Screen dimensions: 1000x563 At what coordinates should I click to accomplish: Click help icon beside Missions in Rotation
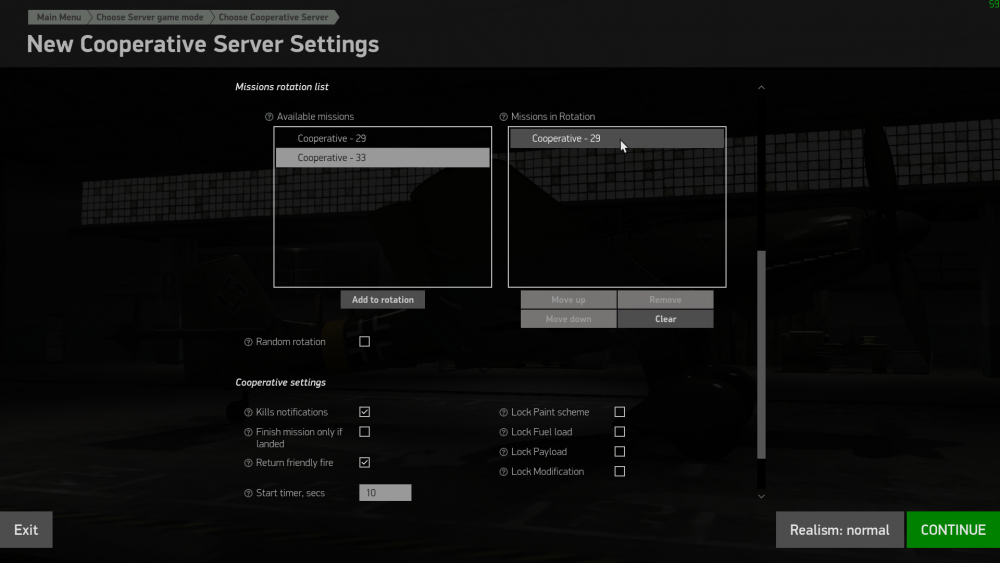[x=503, y=117]
